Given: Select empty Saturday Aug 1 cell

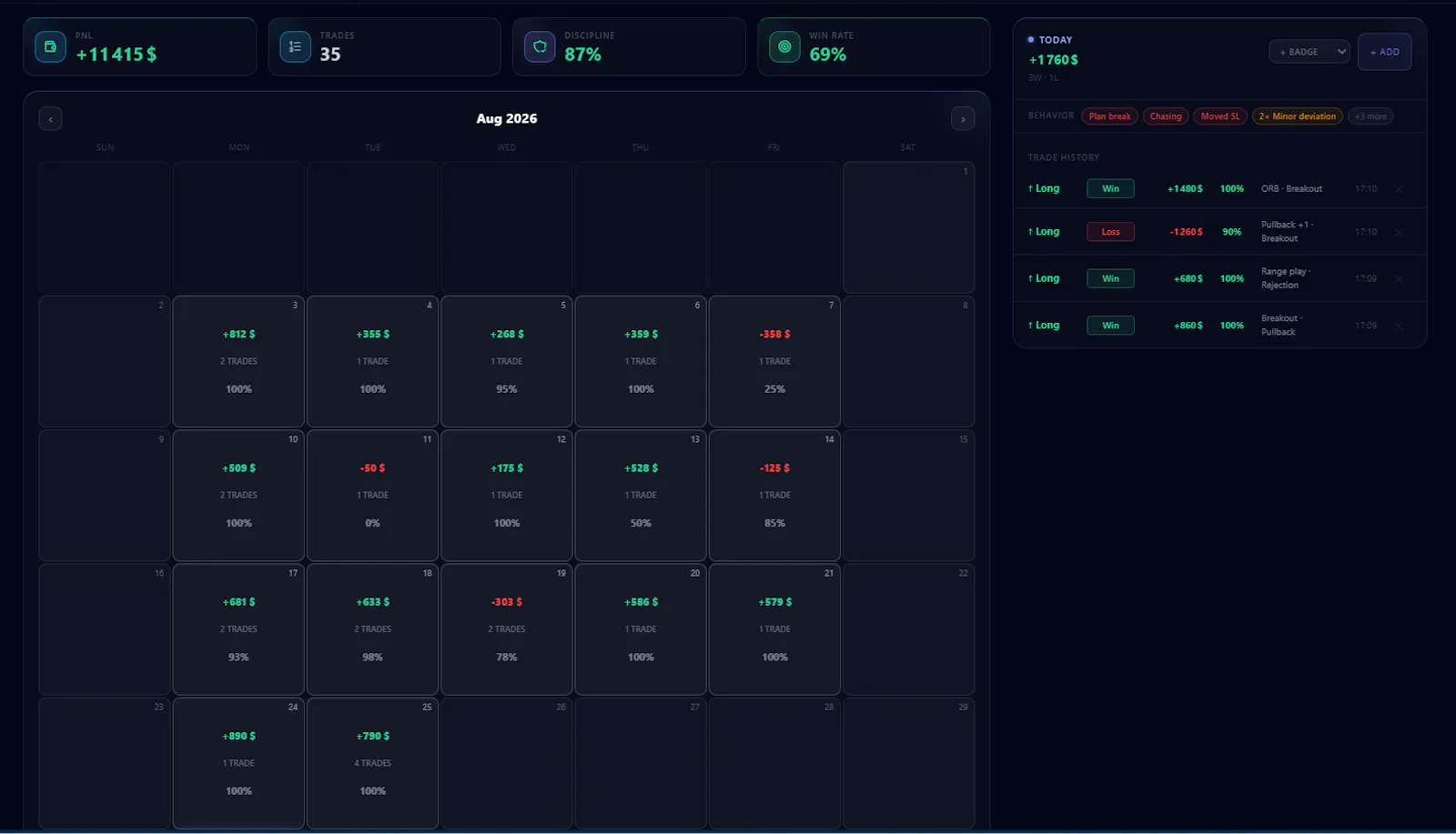Looking at the screenshot, I should (x=908, y=227).
